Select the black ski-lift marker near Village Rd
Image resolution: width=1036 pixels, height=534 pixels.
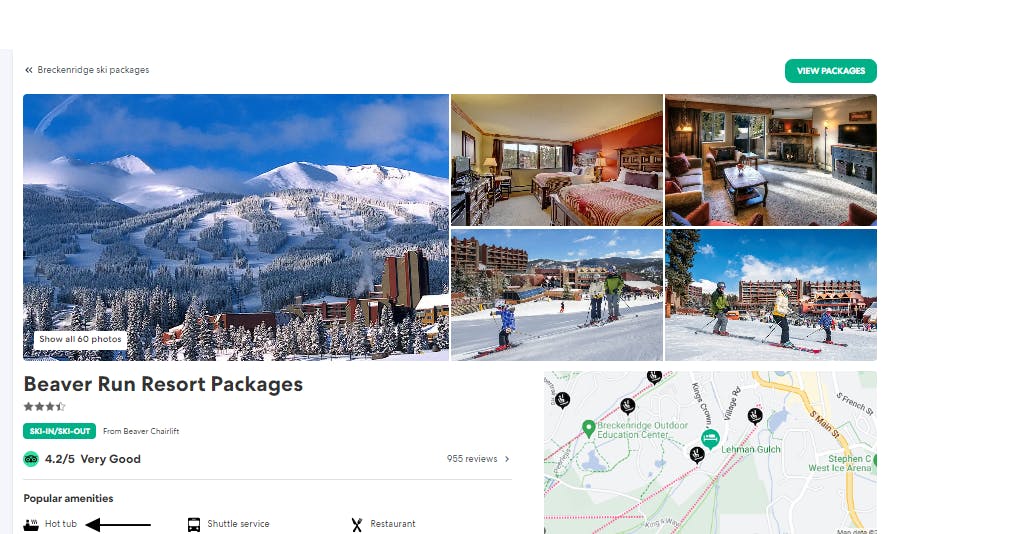755,416
